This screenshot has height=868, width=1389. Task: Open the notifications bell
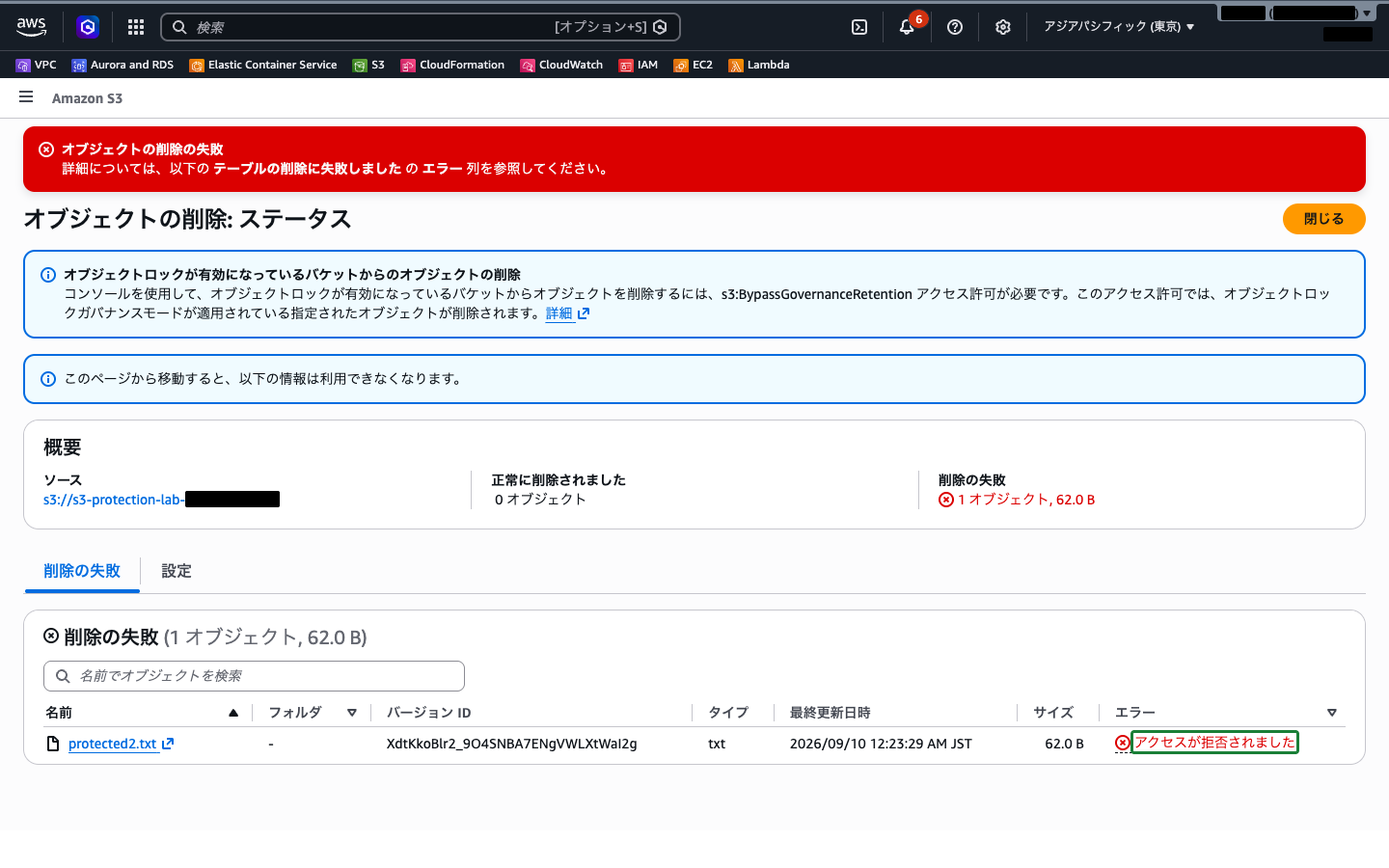point(907,27)
